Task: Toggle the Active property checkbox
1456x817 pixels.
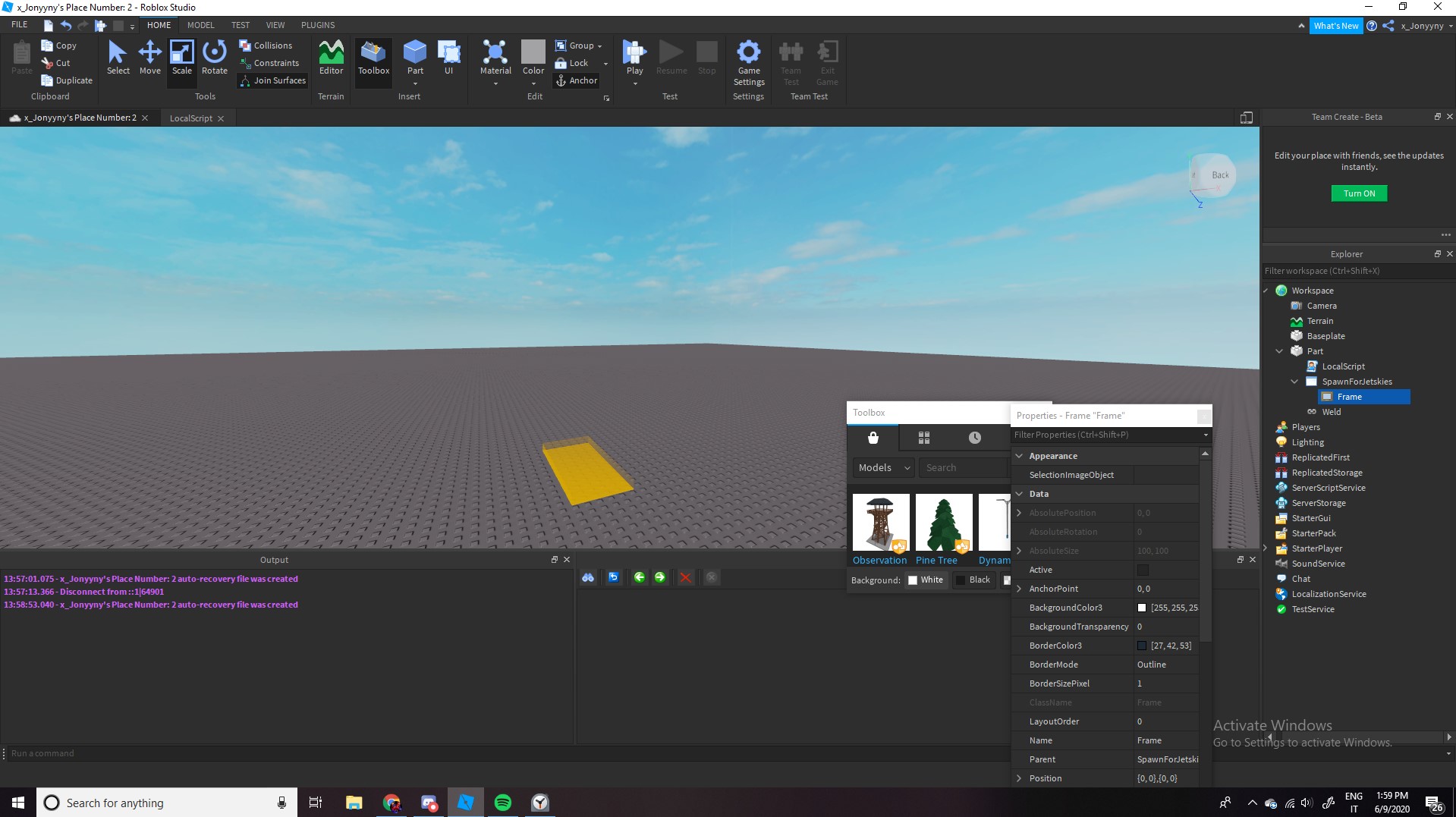Action: pyautogui.click(x=1143, y=570)
